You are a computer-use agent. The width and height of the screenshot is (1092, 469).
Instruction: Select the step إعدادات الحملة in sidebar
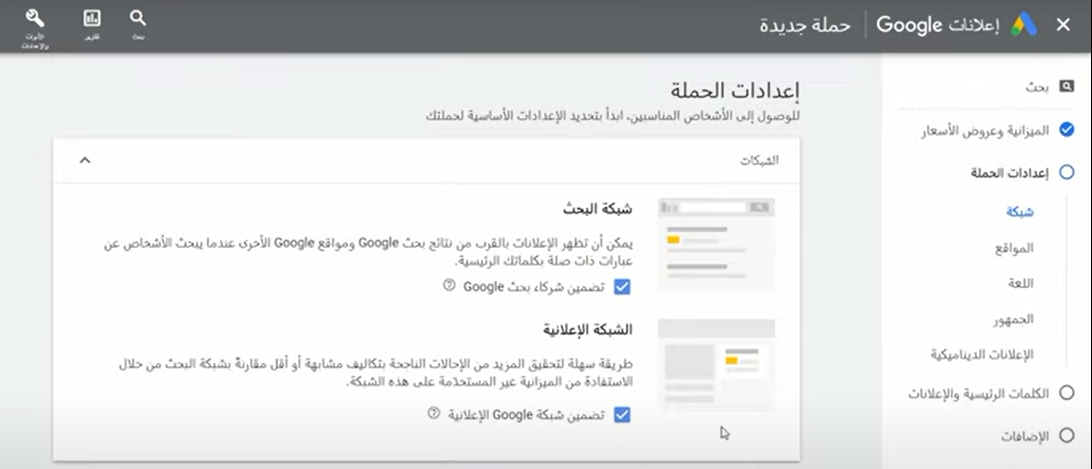tap(1022, 173)
